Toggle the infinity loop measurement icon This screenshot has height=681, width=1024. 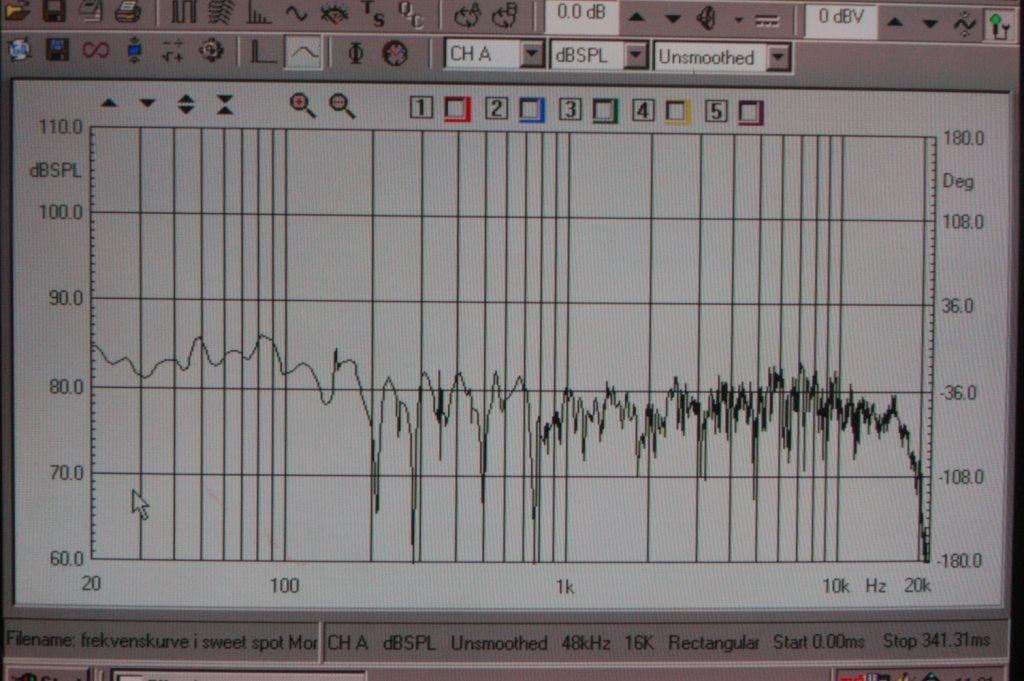click(95, 50)
